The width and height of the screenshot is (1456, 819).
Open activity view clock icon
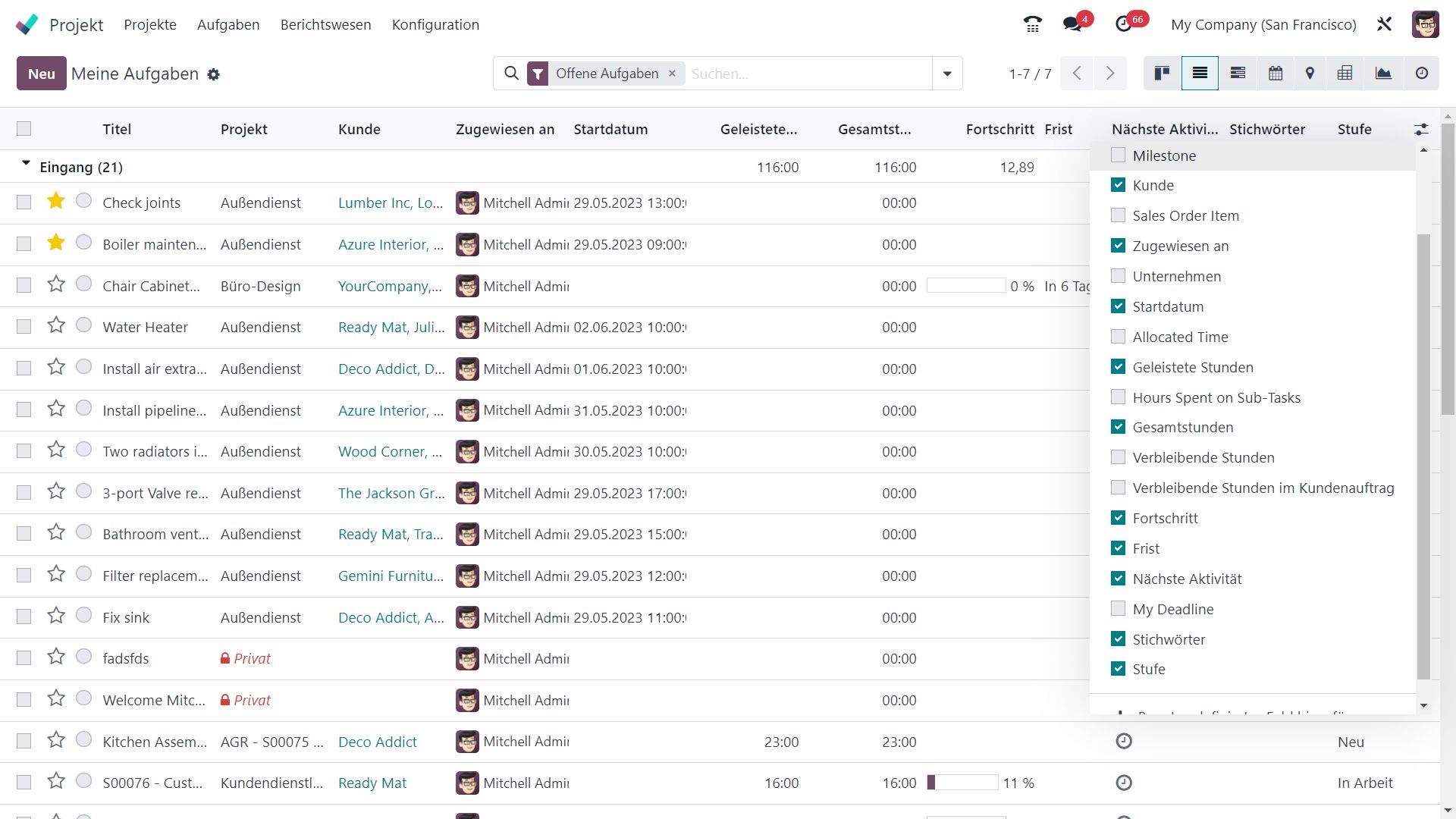(1422, 74)
